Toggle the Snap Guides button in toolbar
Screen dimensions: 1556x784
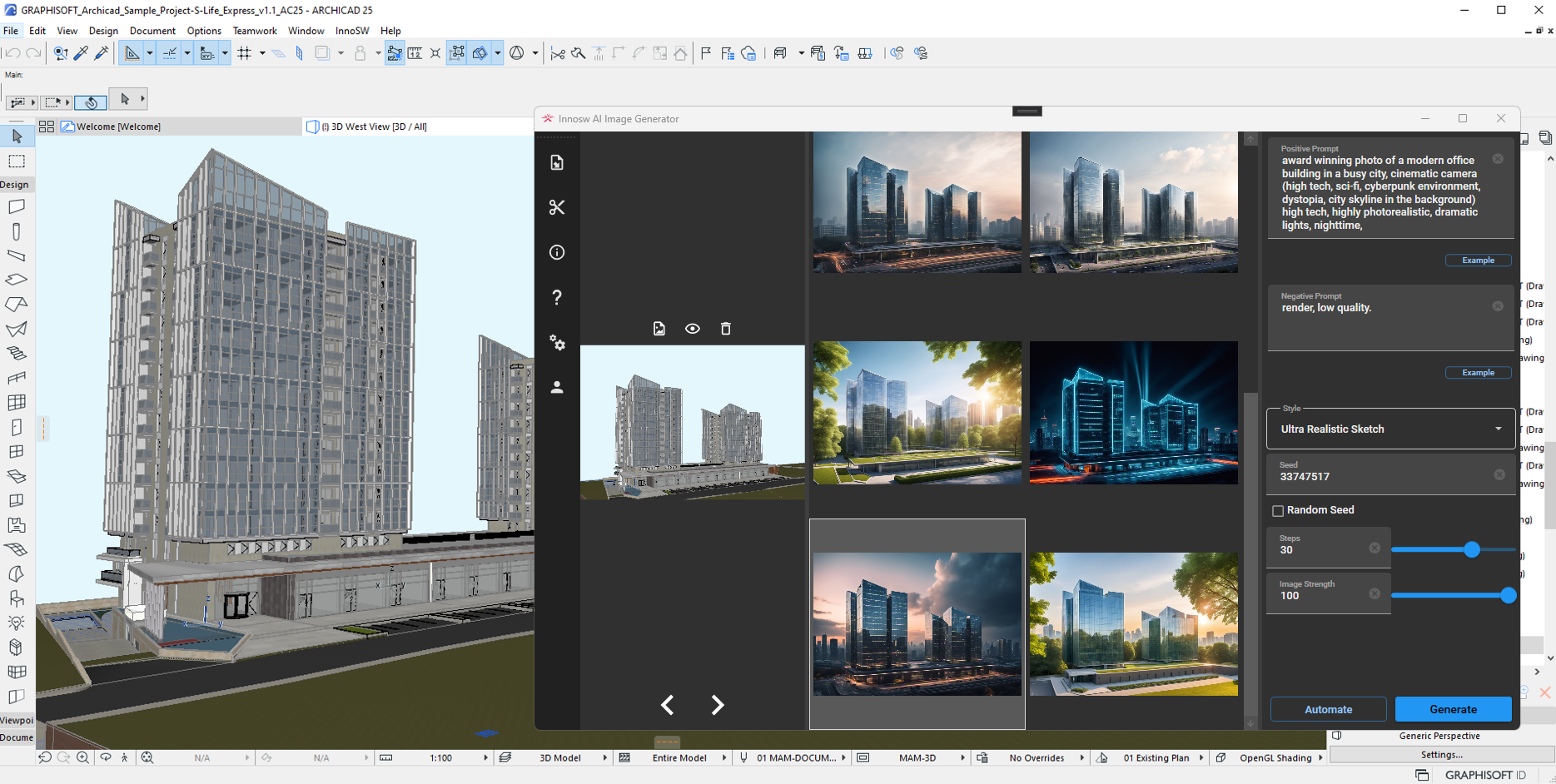tap(170, 53)
